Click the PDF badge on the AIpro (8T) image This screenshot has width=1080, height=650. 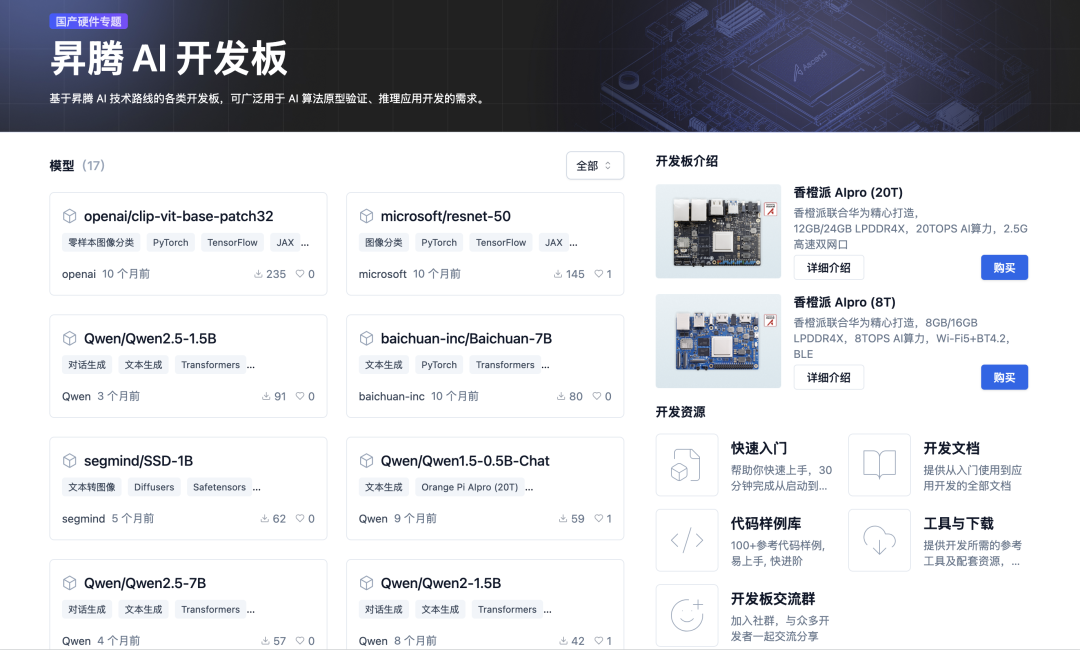click(x=770, y=321)
